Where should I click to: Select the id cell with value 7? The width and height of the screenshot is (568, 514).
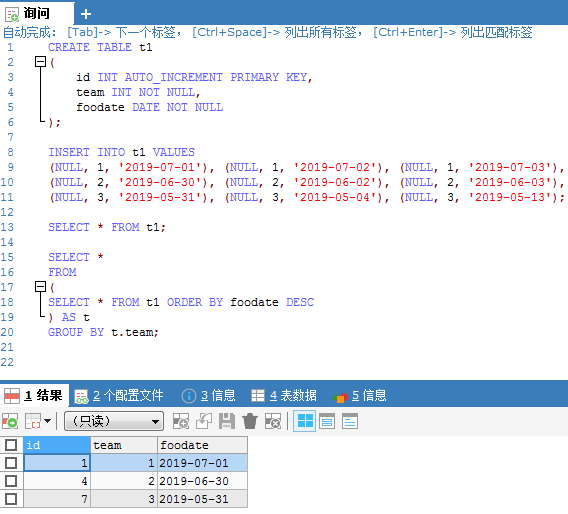point(57,499)
